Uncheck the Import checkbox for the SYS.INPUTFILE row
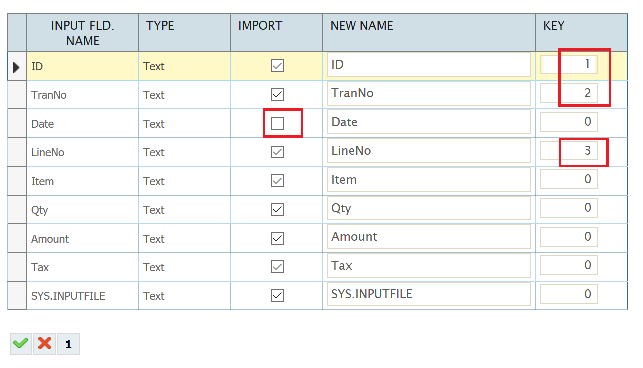The image size is (643, 368). pyautogui.click(x=278, y=295)
